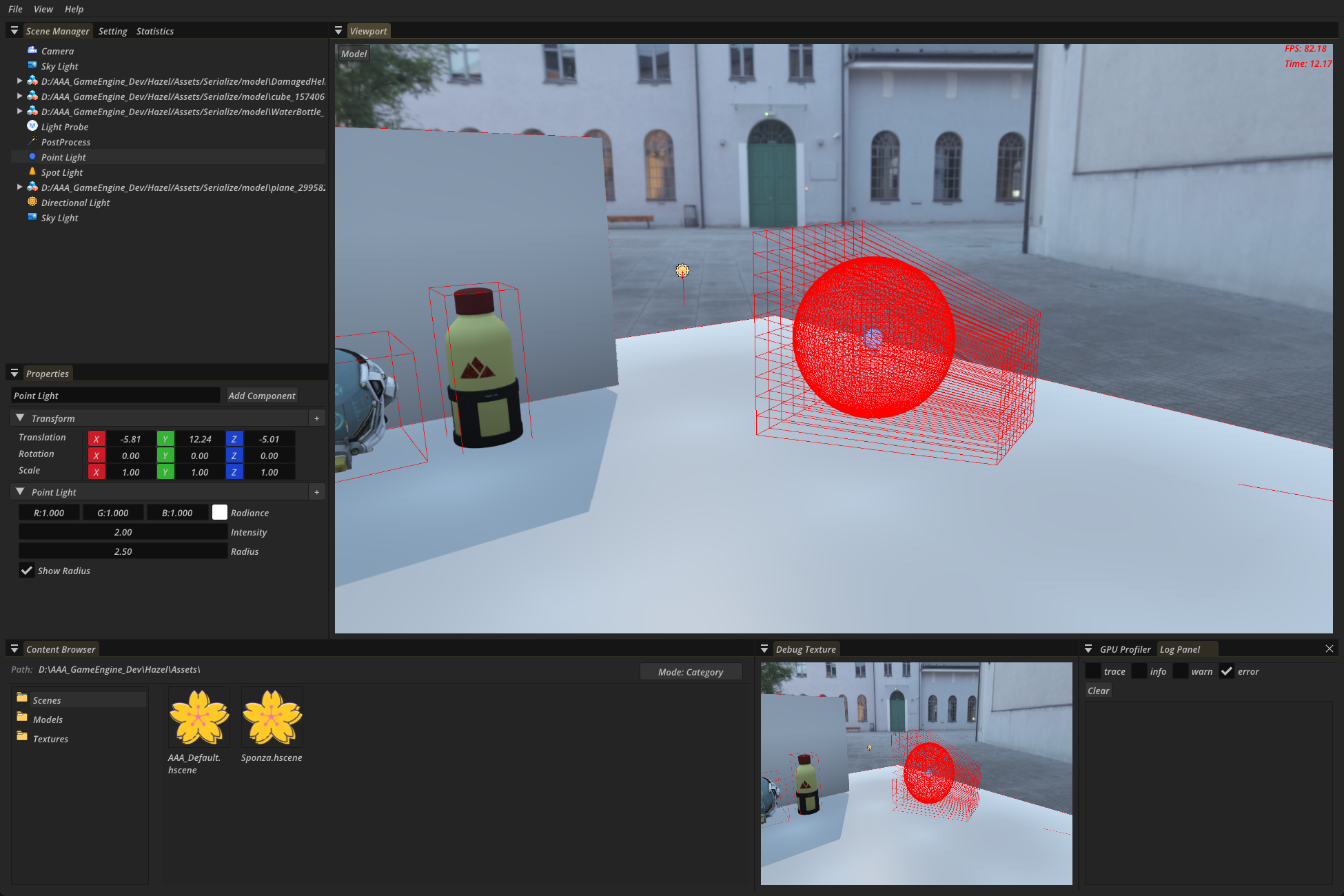Enable the trace log filter checkbox
1344x896 pixels.
[x=1093, y=671]
